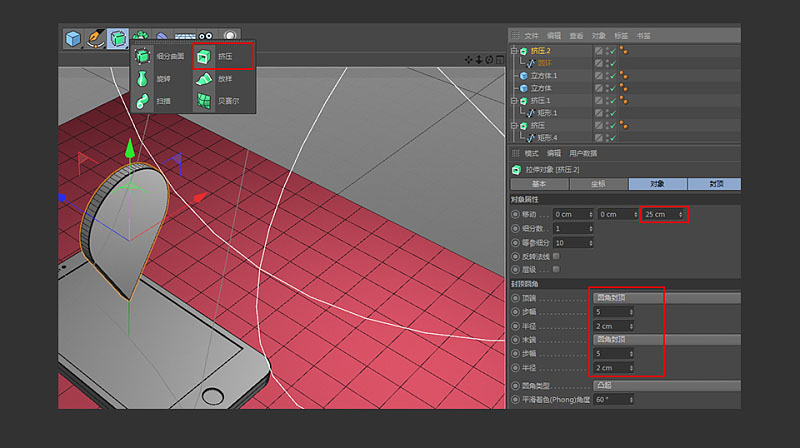The height and width of the screenshot is (448, 800).
Task: Increase the 细分数 value stepper
Action: (591, 227)
